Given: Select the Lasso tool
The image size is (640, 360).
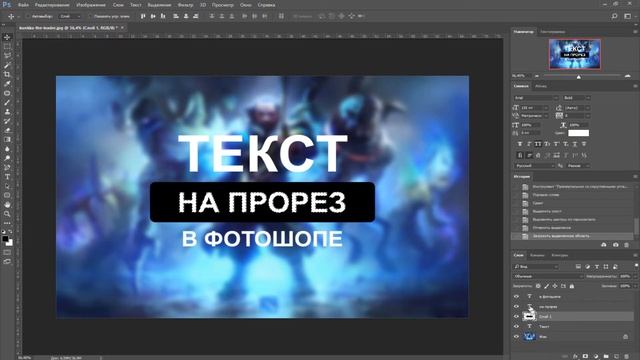Looking at the screenshot, I should coord(7,56).
